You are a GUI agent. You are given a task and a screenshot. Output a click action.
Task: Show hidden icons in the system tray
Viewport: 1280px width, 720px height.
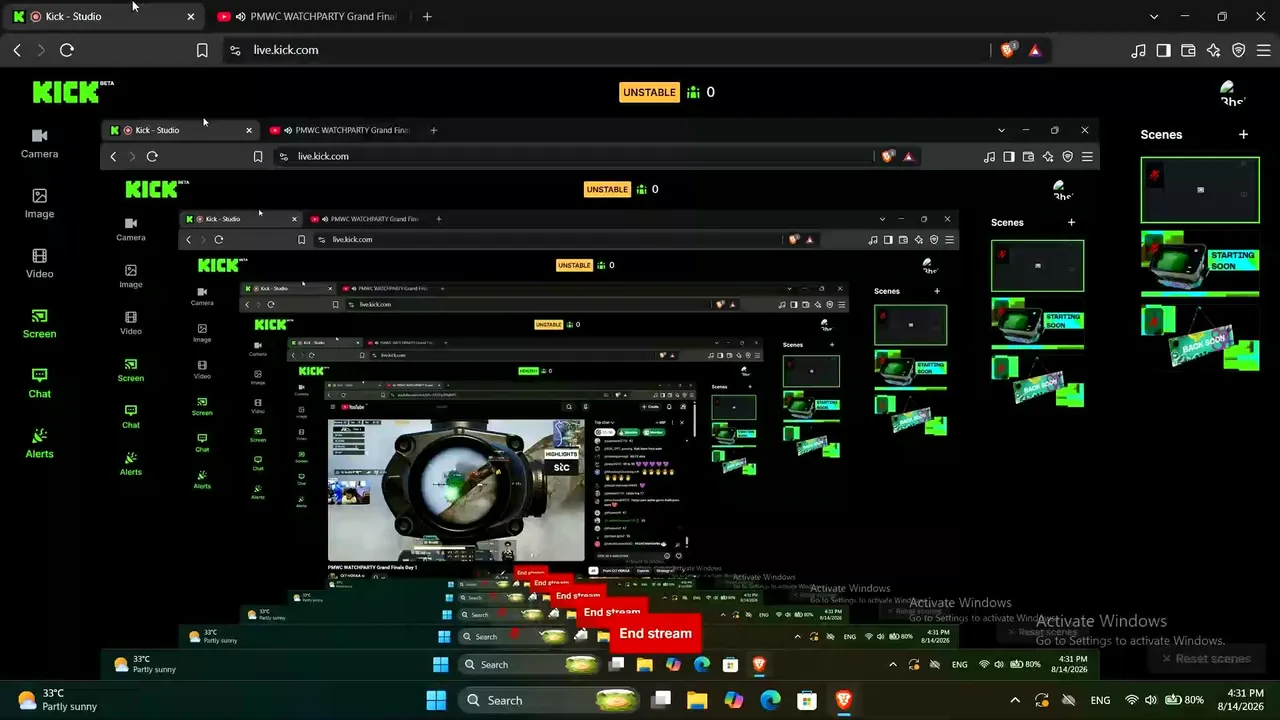[1015, 700]
